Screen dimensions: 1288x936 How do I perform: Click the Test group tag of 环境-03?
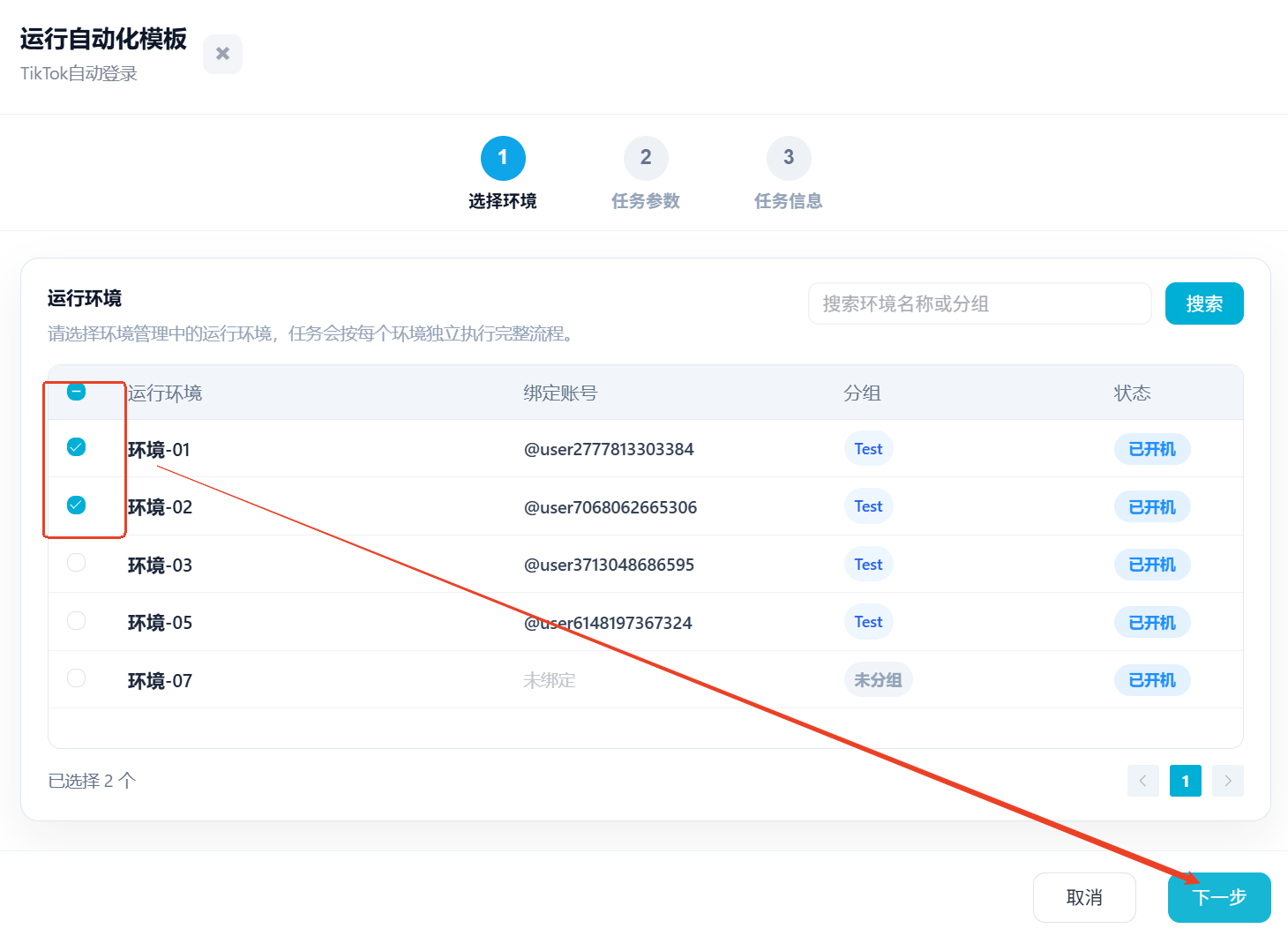[x=868, y=565]
